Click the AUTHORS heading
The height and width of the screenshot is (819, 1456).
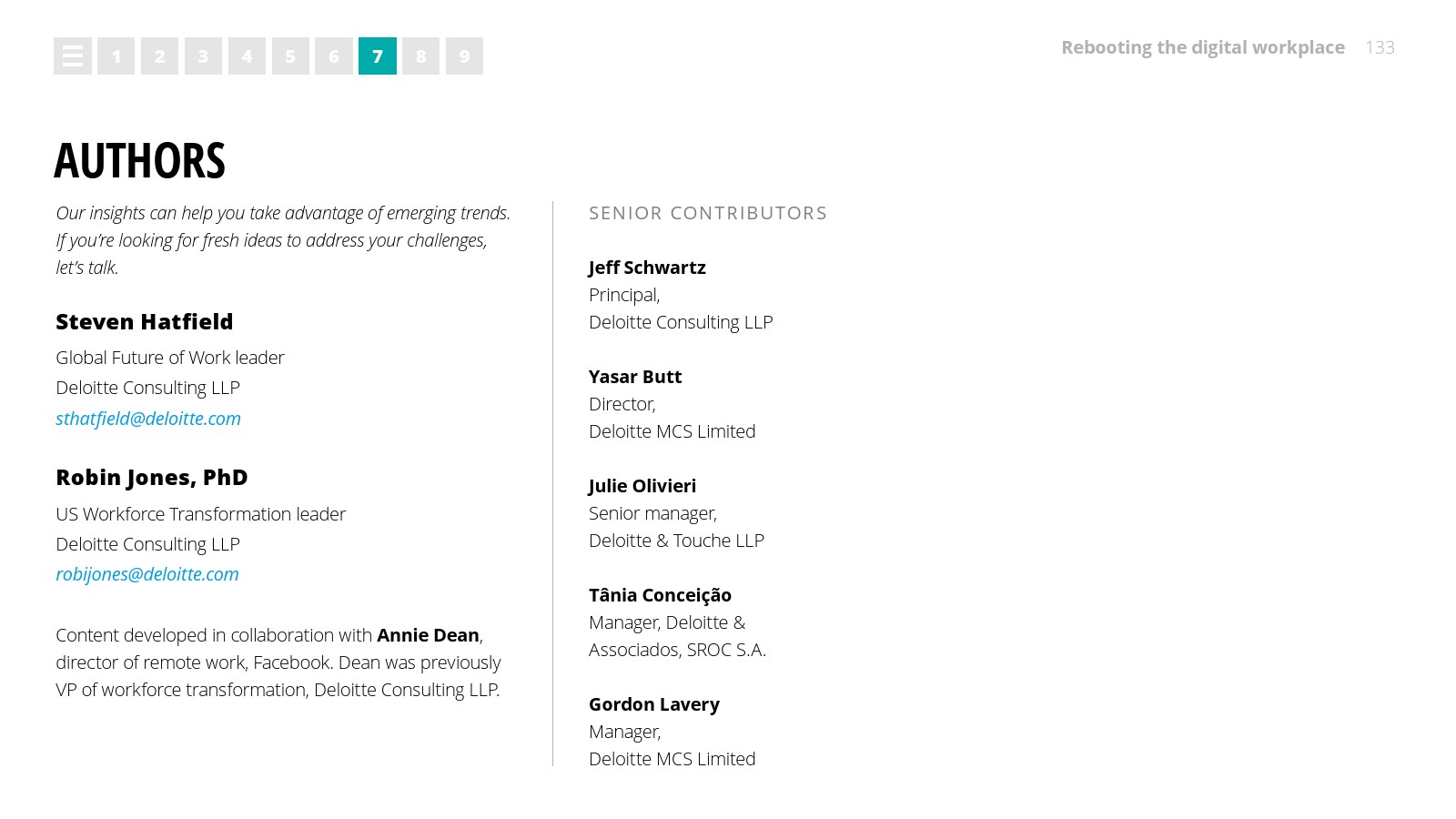(x=139, y=161)
